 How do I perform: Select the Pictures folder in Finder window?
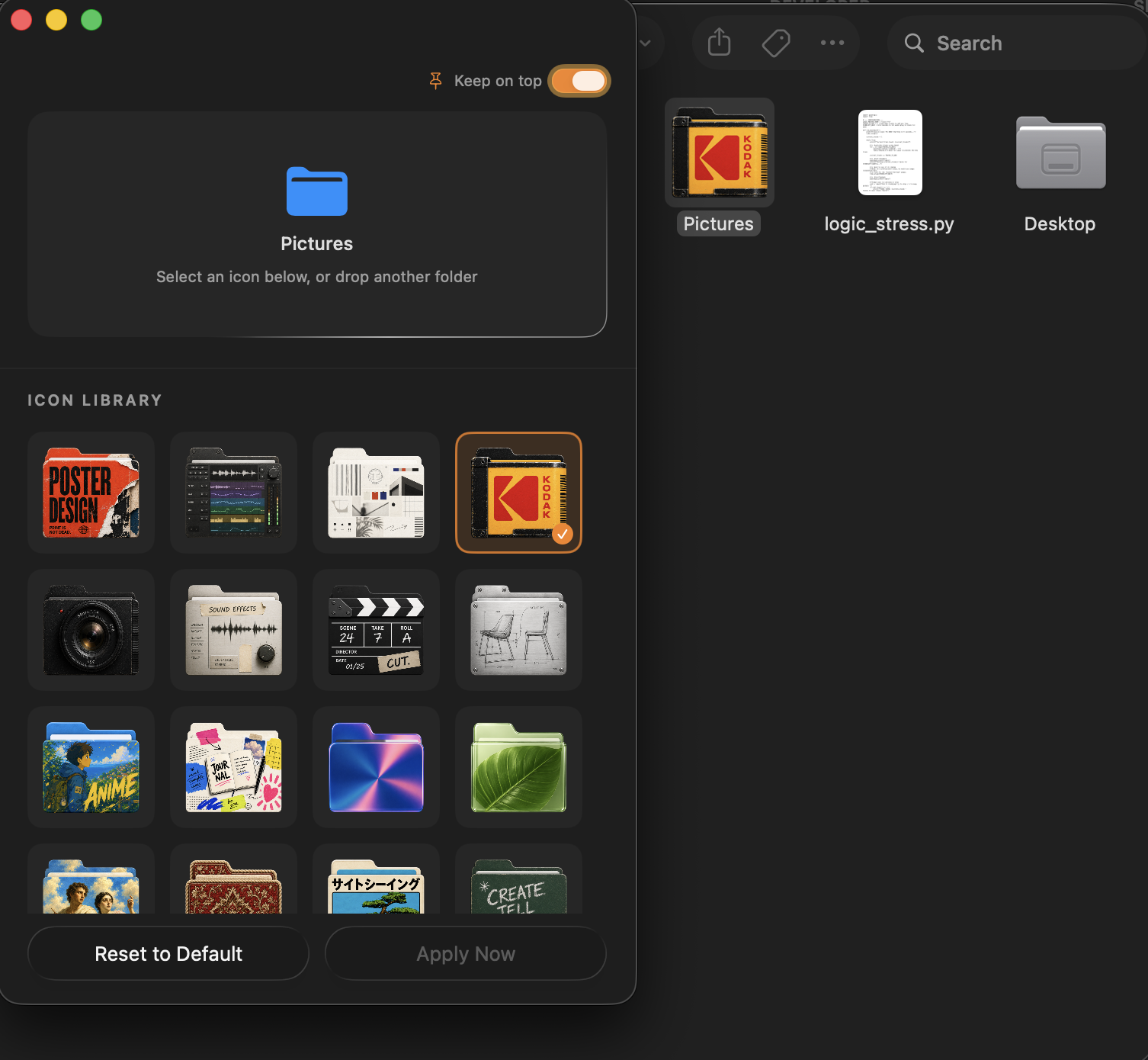(720, 153)
